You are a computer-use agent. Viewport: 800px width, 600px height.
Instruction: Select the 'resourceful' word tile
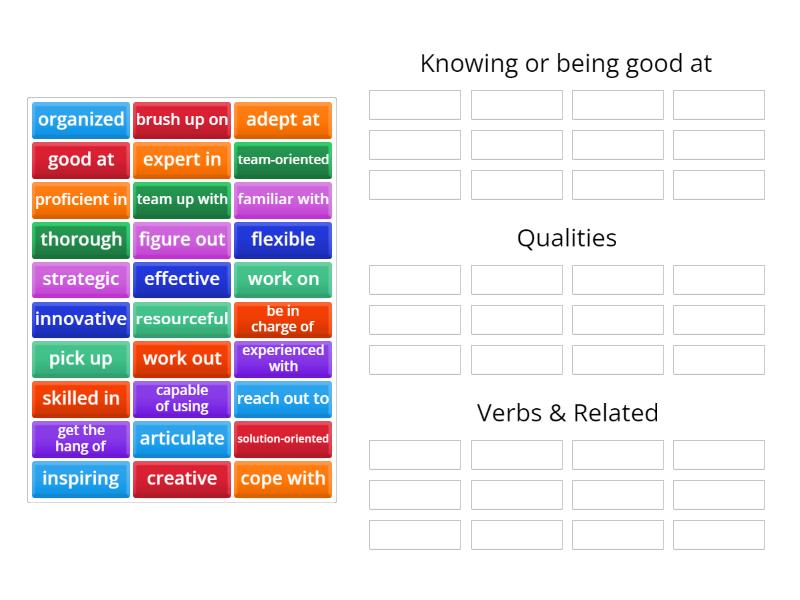click(182, 319)
